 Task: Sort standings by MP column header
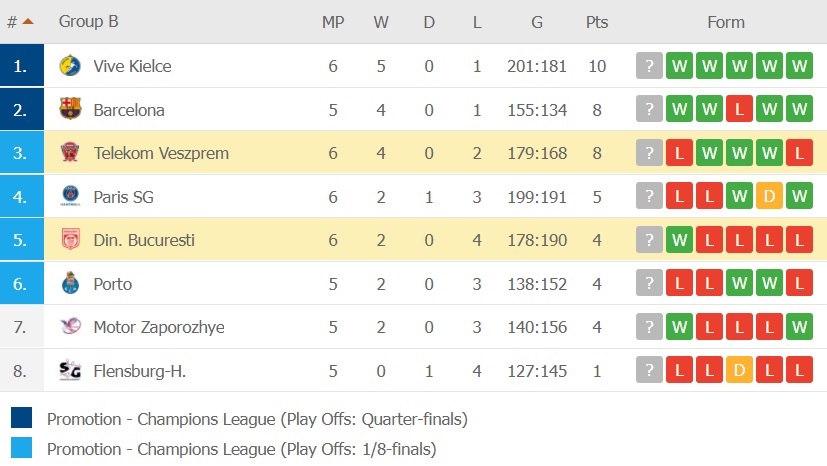tap(333, 22)
